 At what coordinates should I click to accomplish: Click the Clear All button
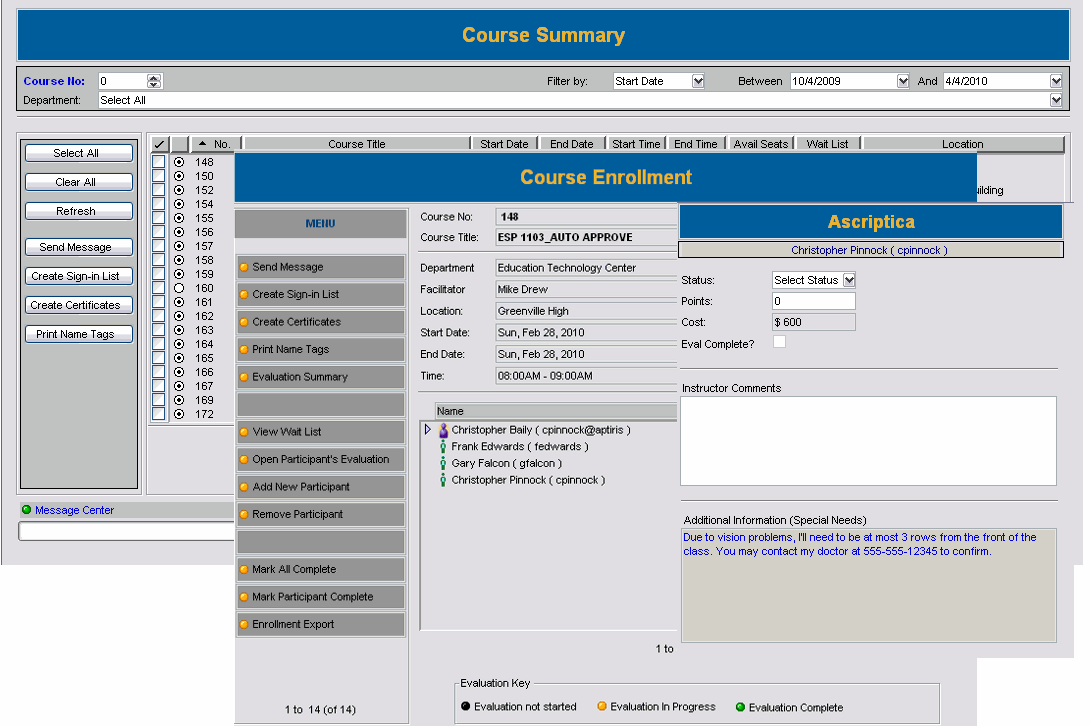[79, 182]
